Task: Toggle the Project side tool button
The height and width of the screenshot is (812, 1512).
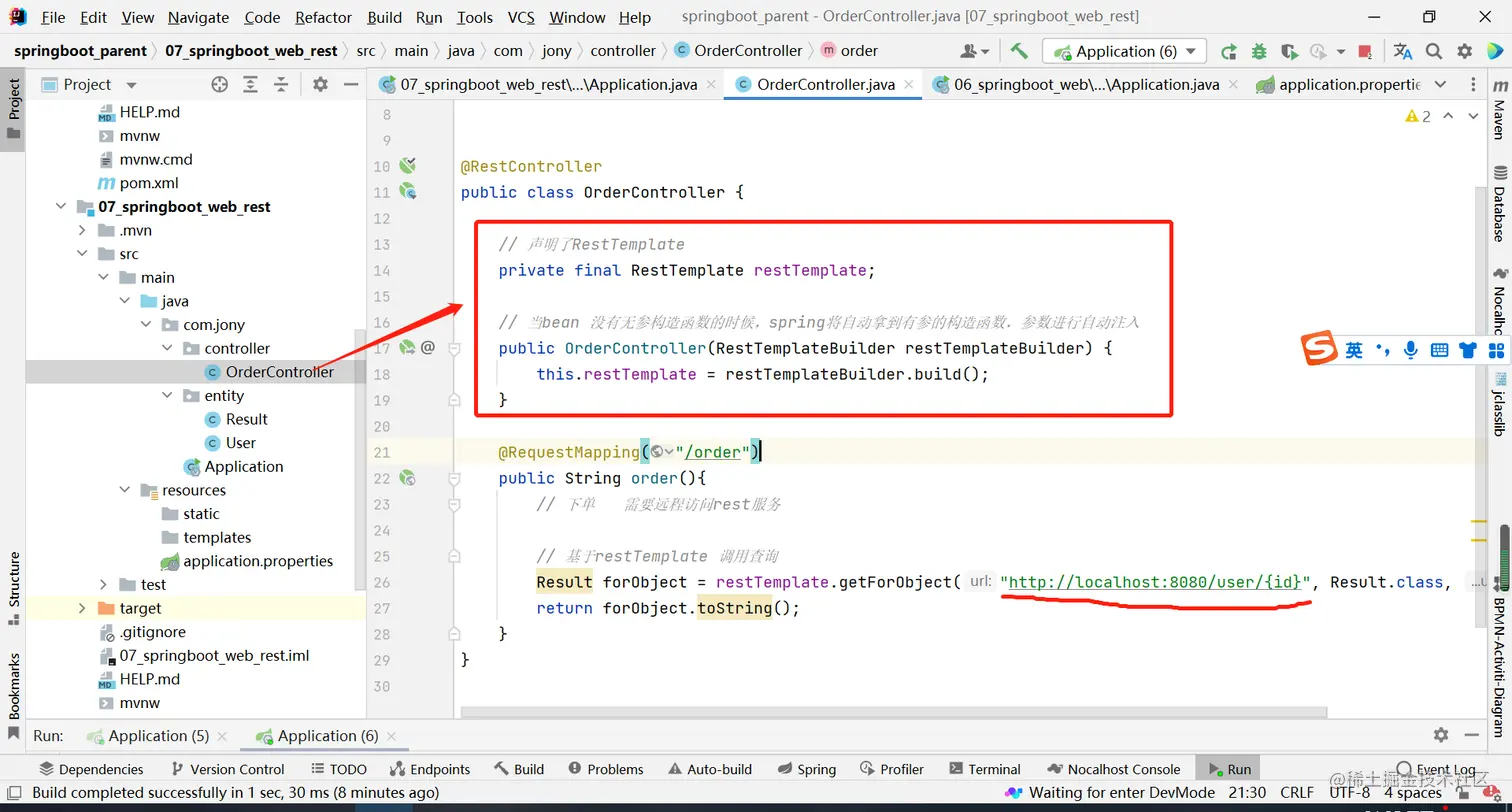Action: (13, 108)
